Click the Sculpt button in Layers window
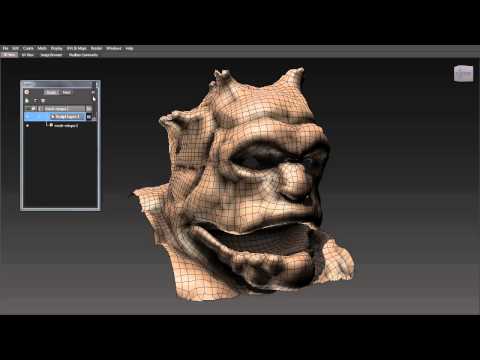 point(51,92)
